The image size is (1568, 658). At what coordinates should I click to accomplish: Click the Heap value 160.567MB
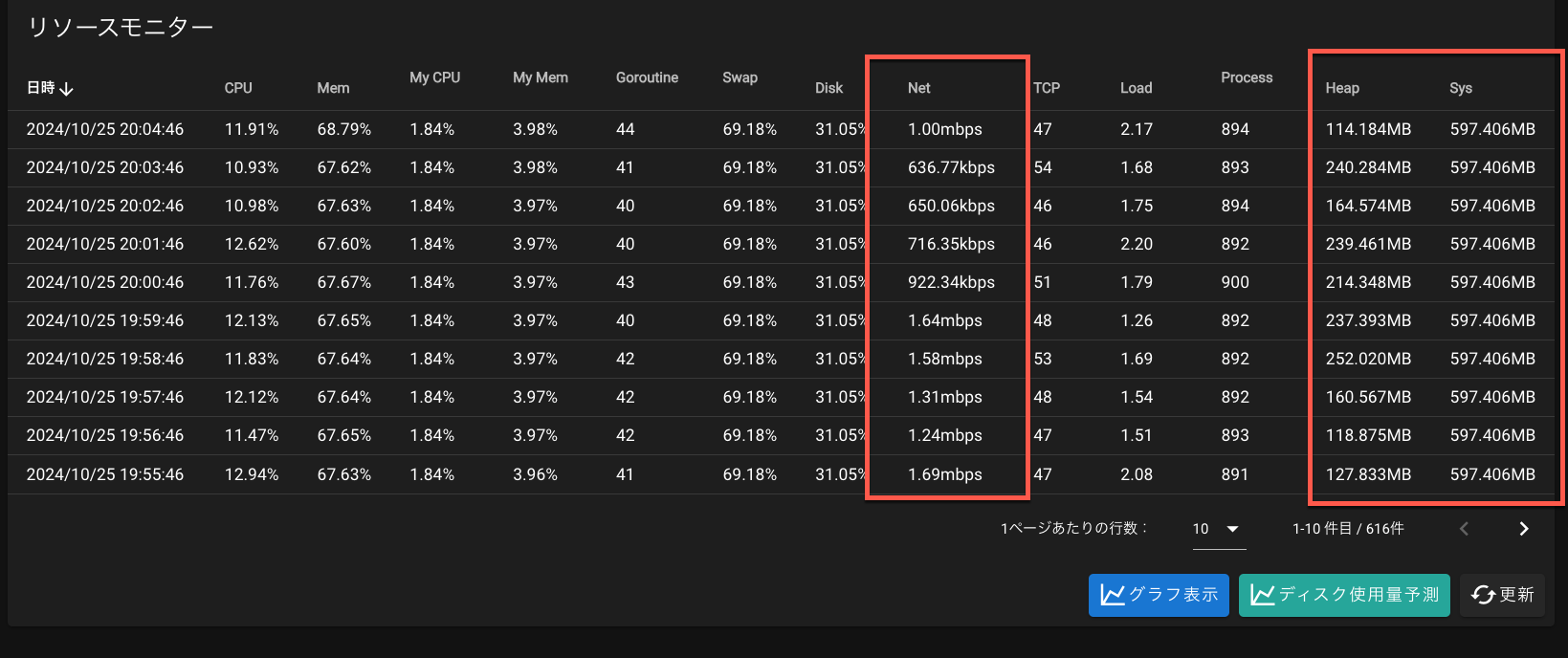[x=1368, y=397]
